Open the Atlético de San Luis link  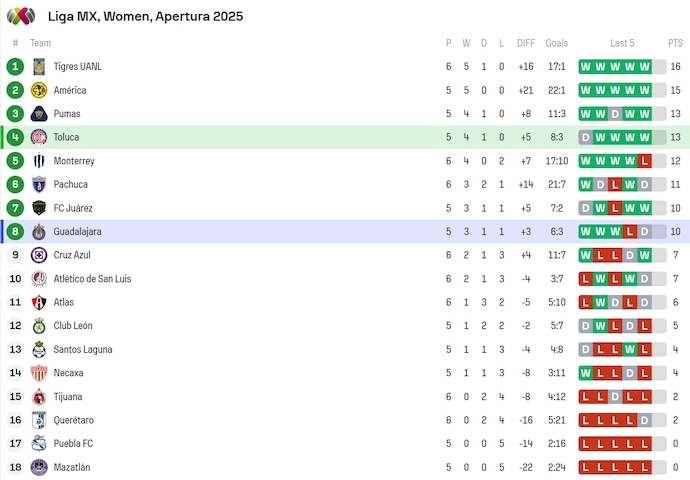(92, 279)
